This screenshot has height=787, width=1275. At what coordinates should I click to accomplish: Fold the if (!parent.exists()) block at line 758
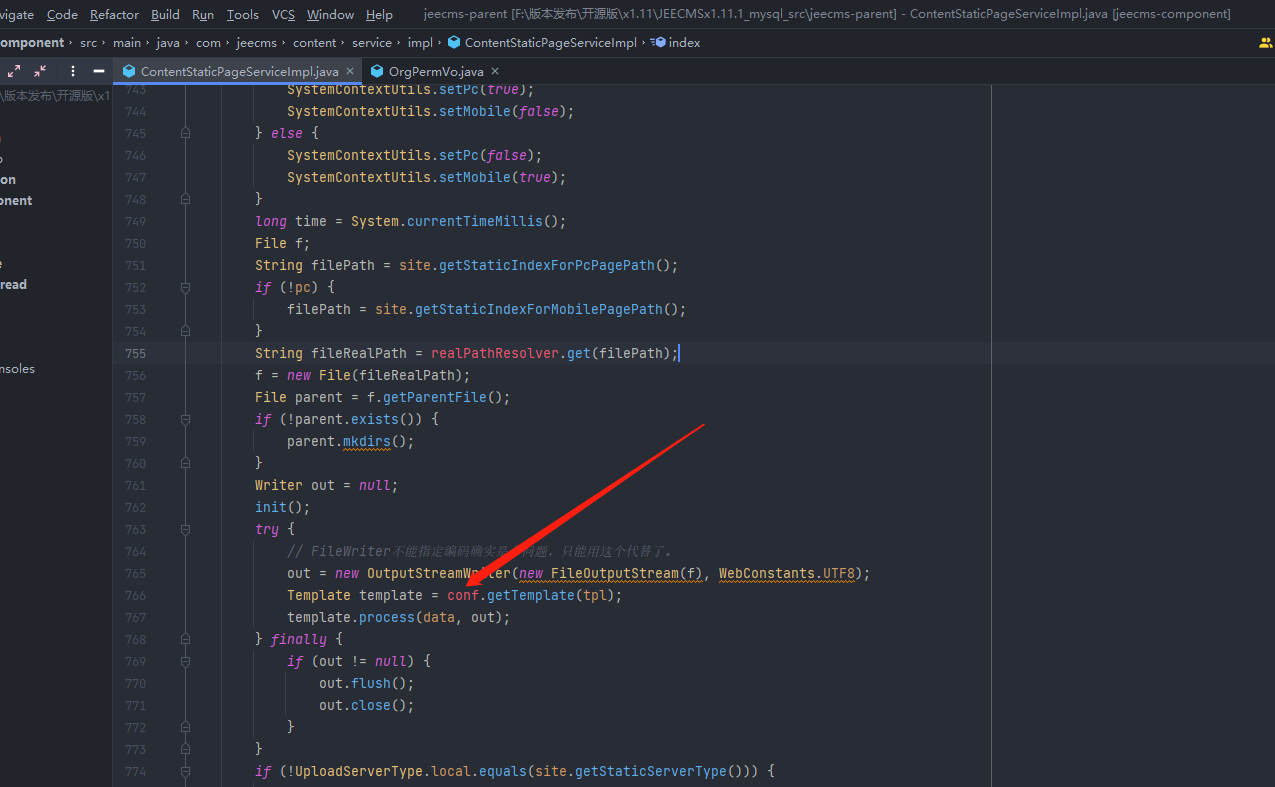(185, 419)
